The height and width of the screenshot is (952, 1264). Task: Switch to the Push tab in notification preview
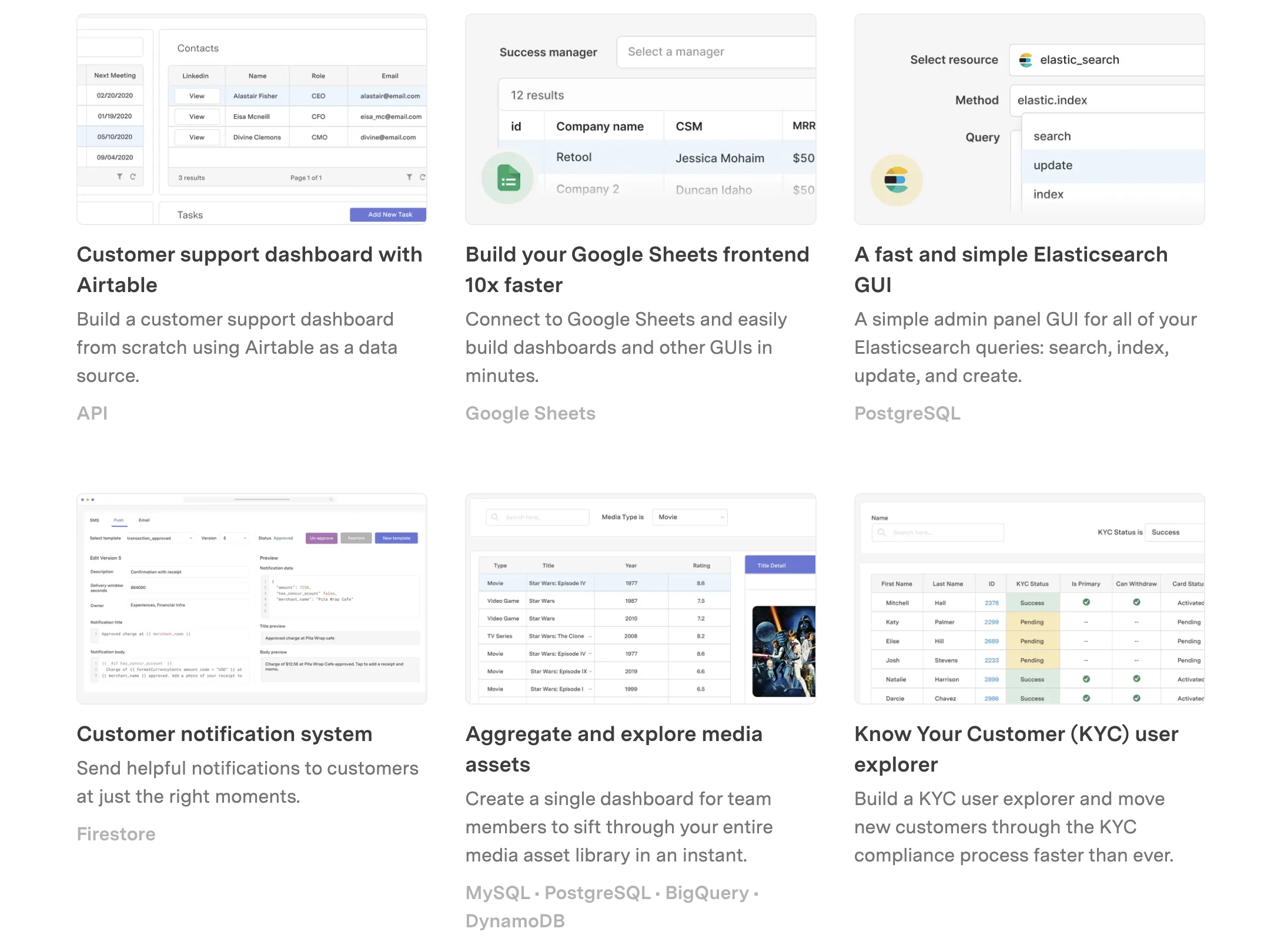119,520
